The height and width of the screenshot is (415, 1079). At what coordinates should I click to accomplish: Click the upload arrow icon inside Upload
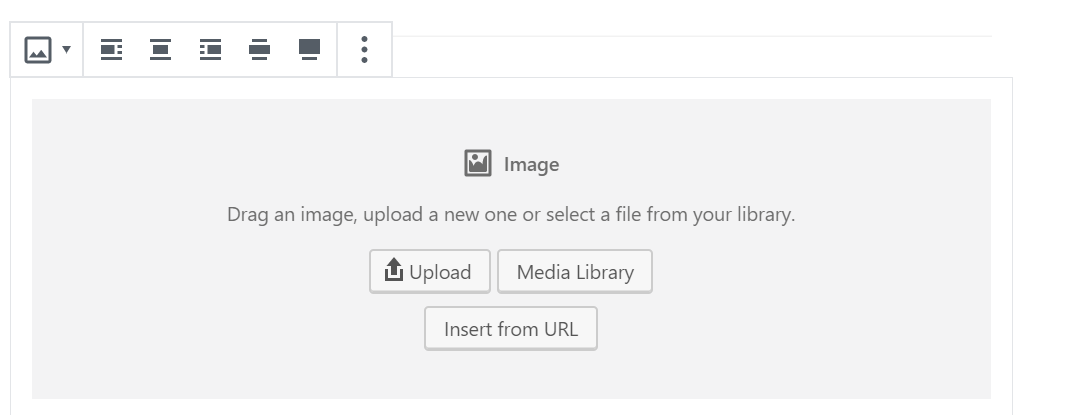393,270
